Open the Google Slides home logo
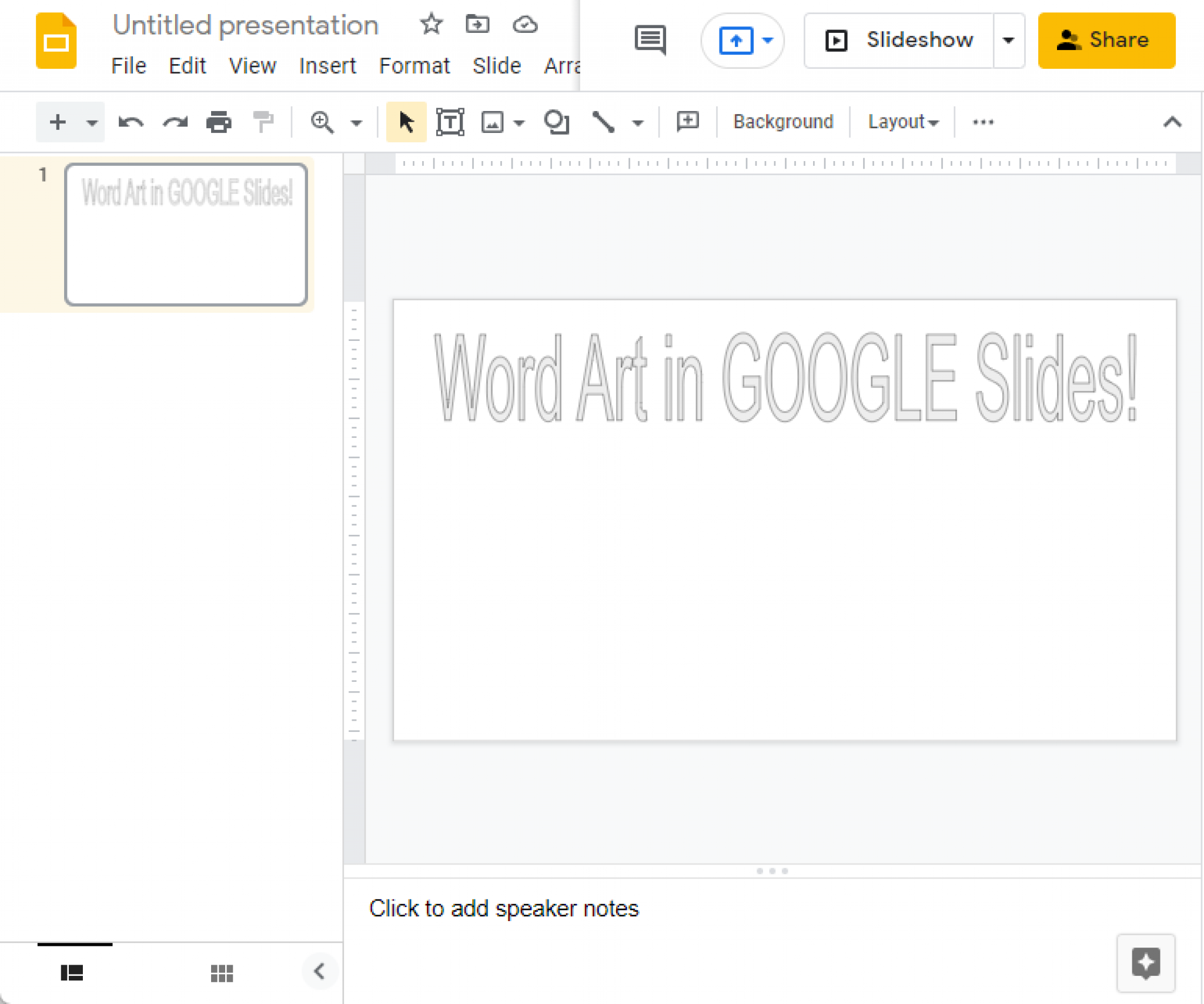 click(56, 41)
